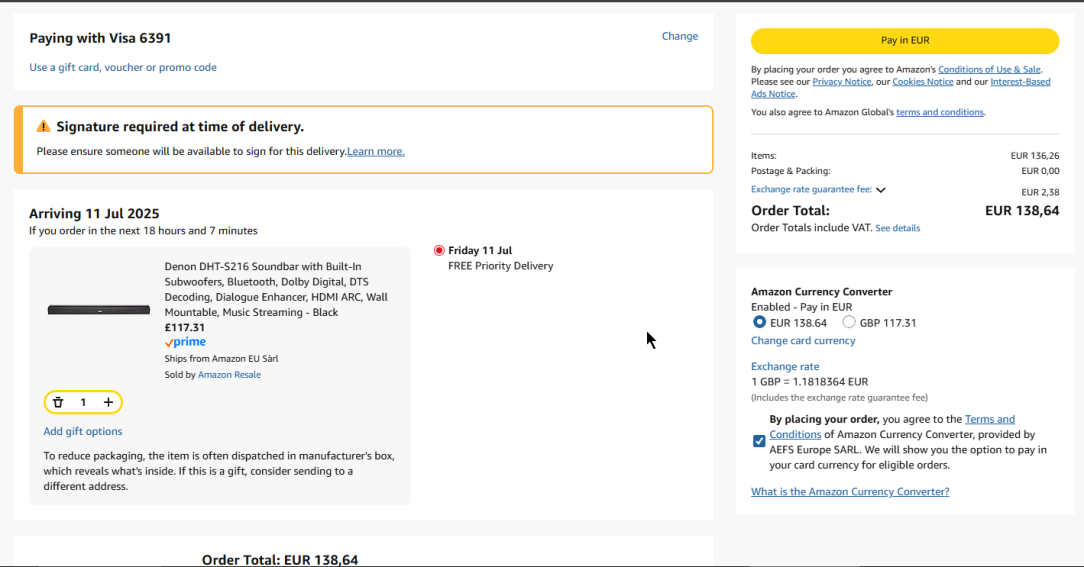Open Amazon Global terms and conditions link
The height and width of the screenshot is (567, 1084).
[940, 112]
